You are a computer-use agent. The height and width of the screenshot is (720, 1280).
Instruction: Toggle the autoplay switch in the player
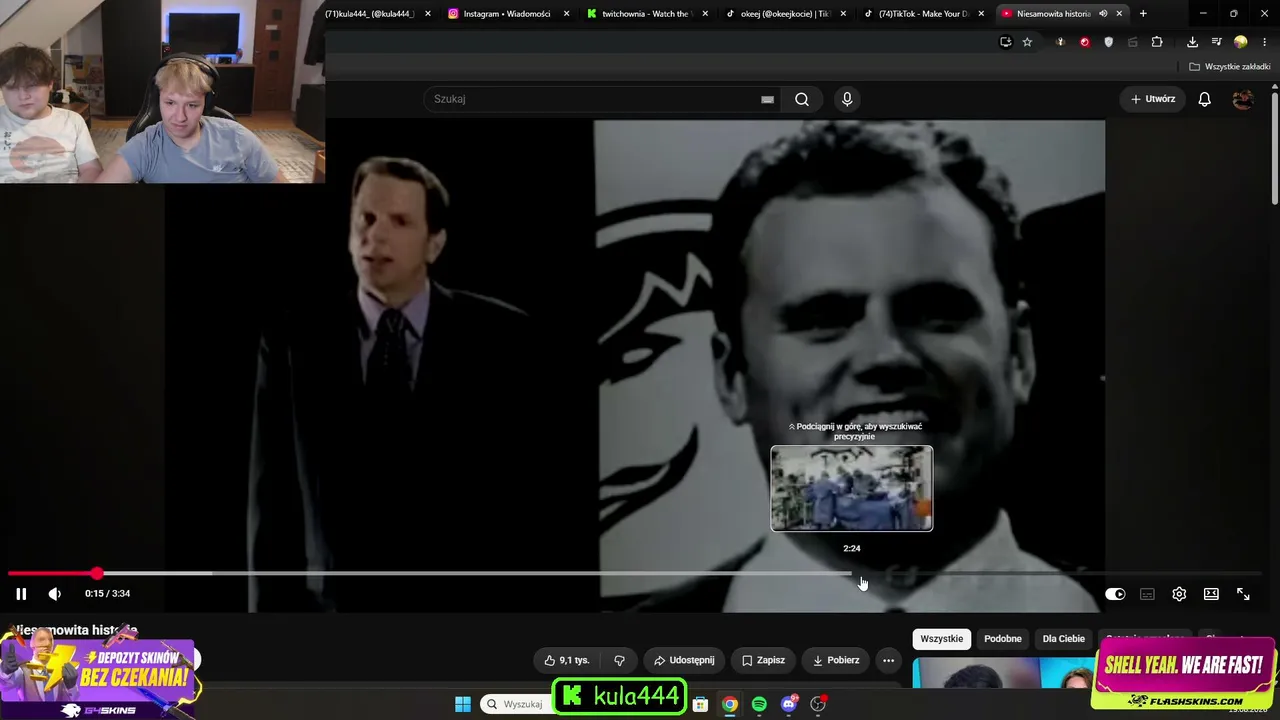pyautogui.click(x=1115, y=594)
